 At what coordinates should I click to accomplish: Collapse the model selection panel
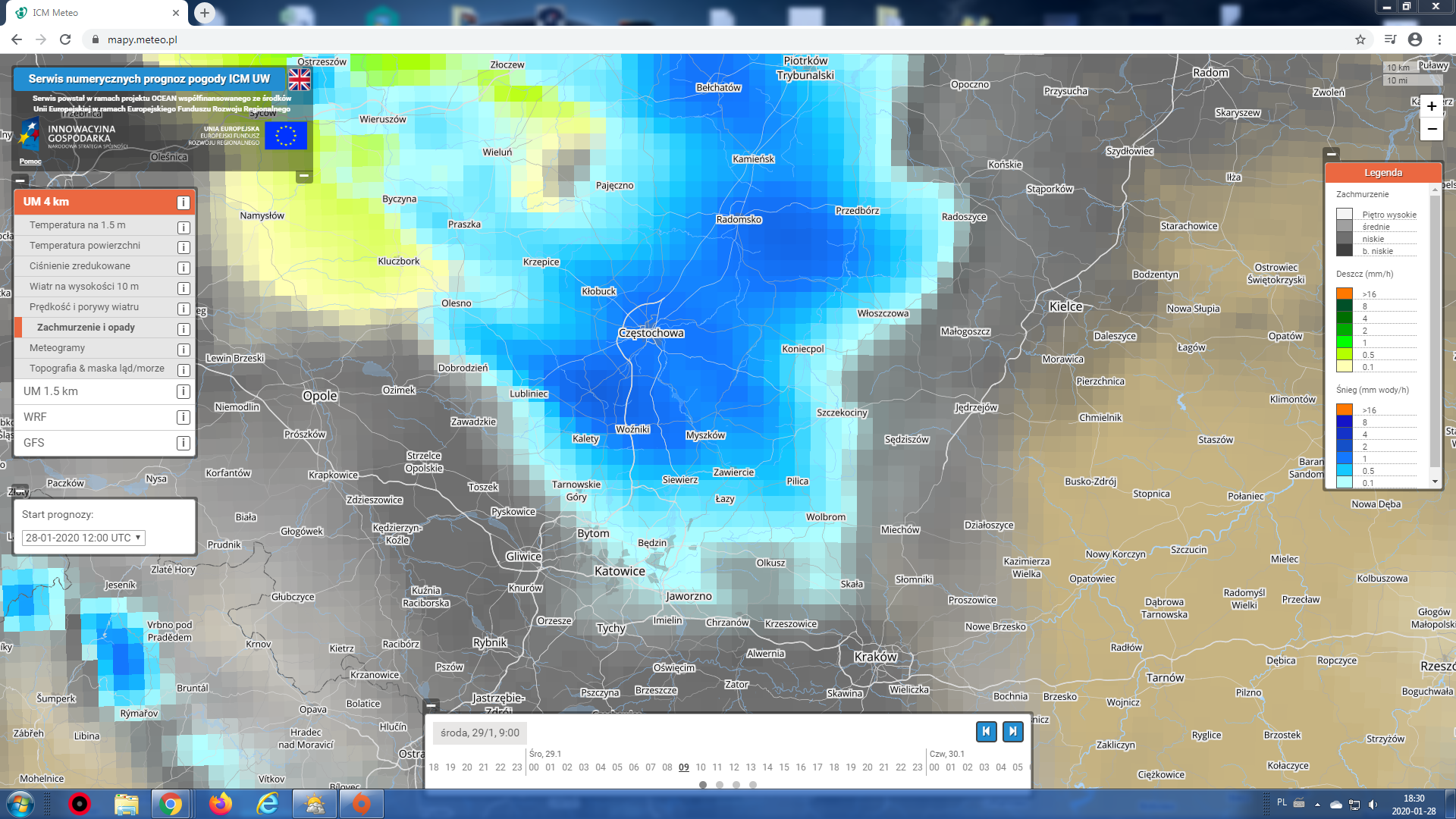pos(20,180)
